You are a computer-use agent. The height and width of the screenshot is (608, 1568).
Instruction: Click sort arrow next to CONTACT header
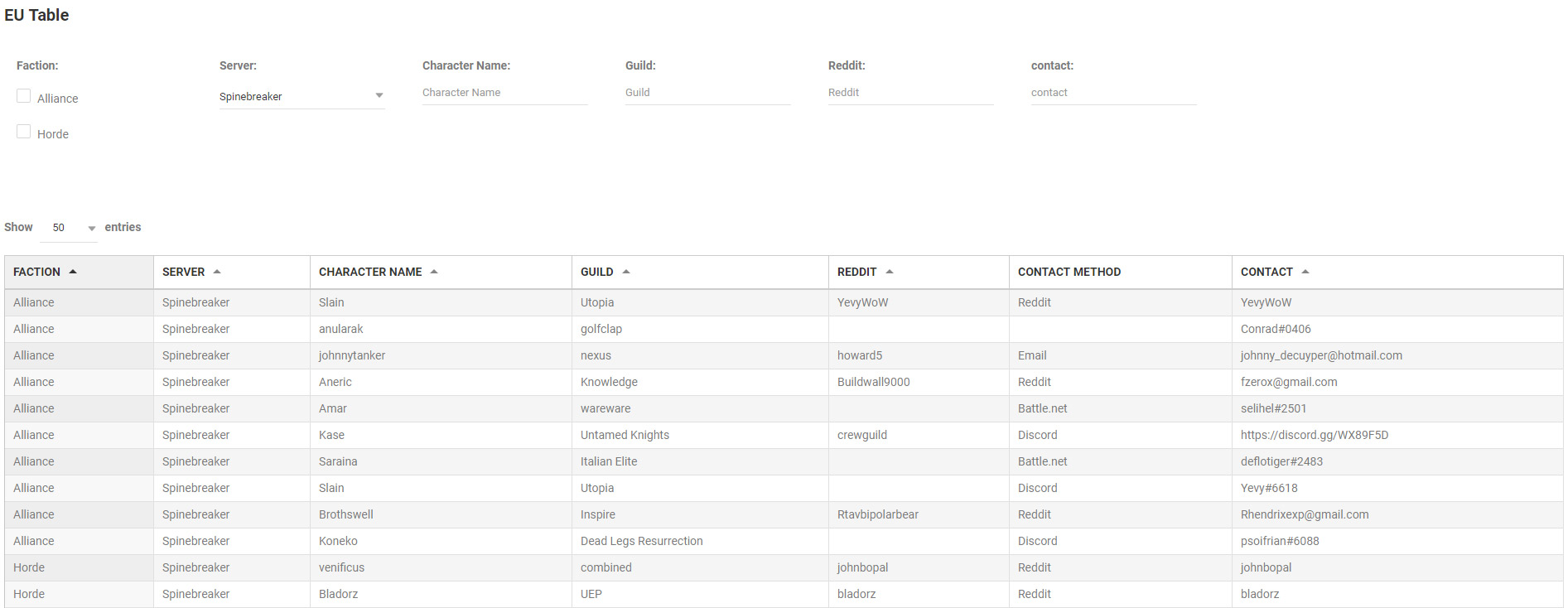[1305, 272]
